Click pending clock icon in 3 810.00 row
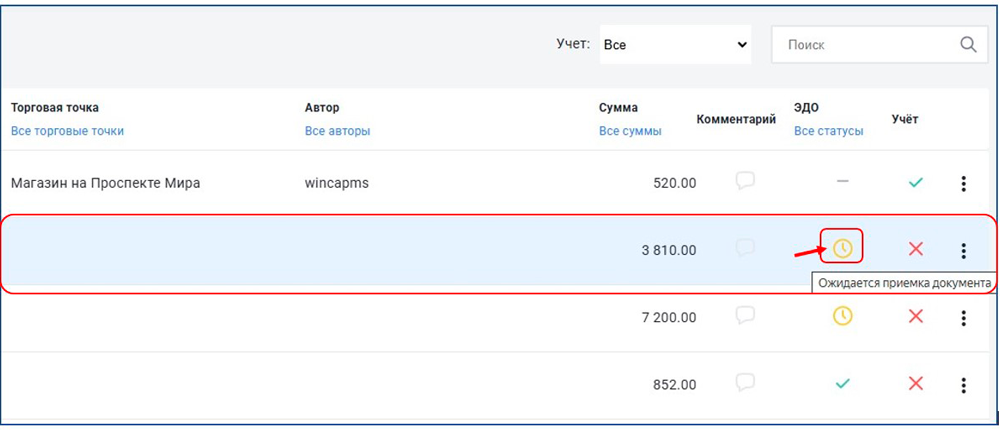 [842, 247]
